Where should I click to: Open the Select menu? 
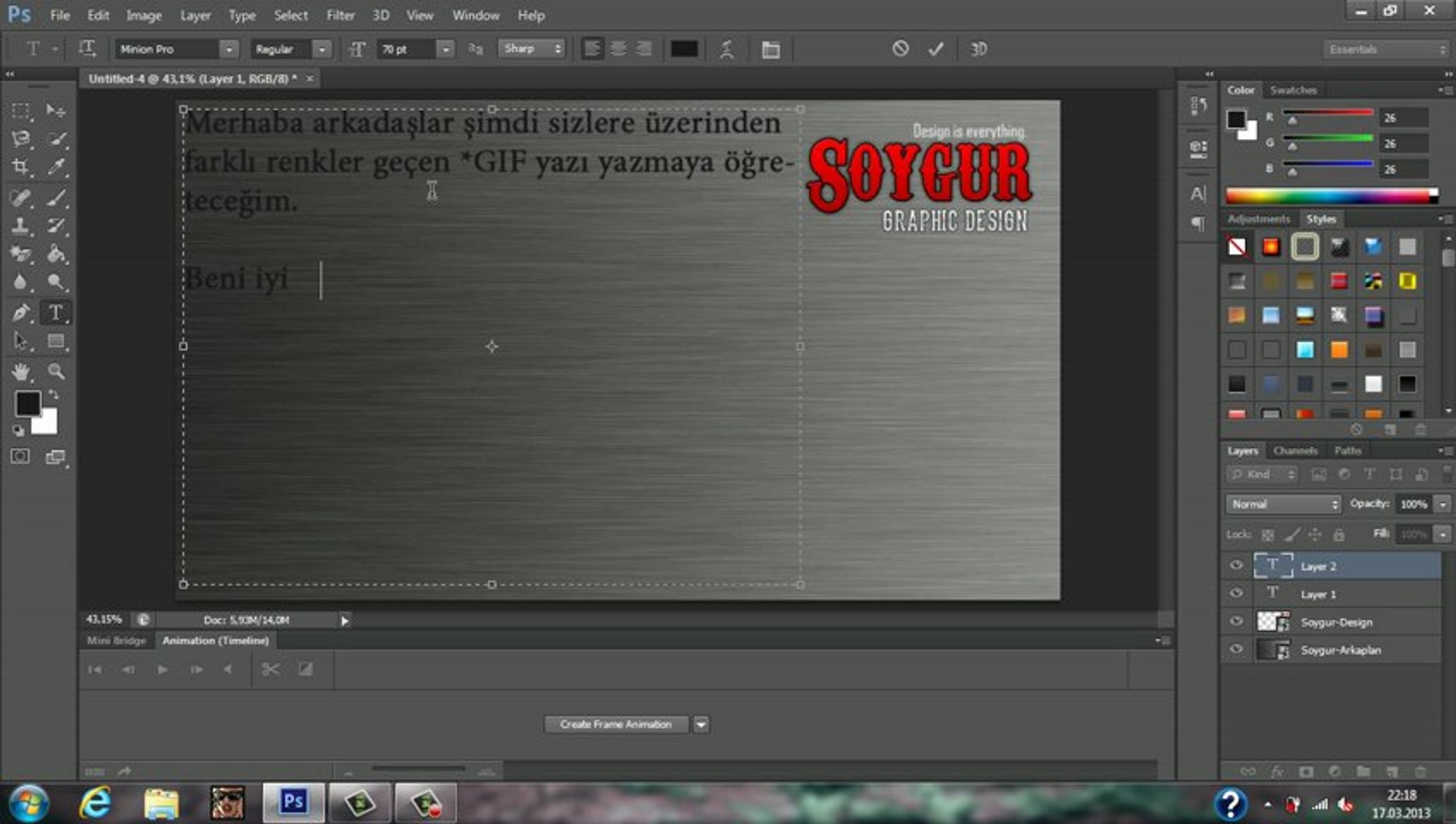point(291,15)
